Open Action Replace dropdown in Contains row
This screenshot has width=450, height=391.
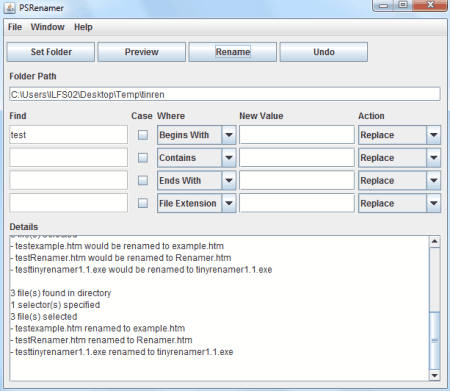399,158
